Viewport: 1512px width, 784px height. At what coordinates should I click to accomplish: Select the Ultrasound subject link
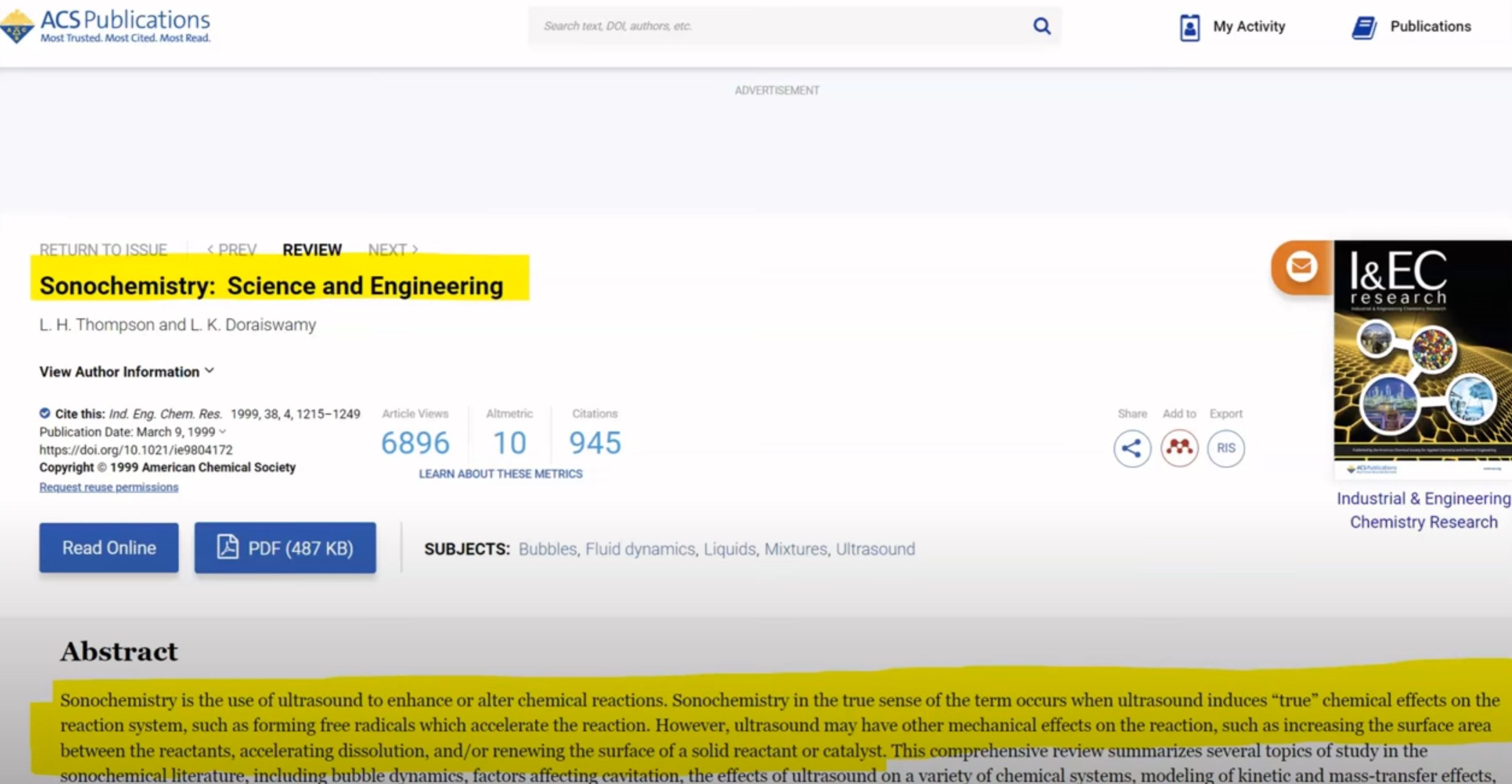(x=874, y=549)
